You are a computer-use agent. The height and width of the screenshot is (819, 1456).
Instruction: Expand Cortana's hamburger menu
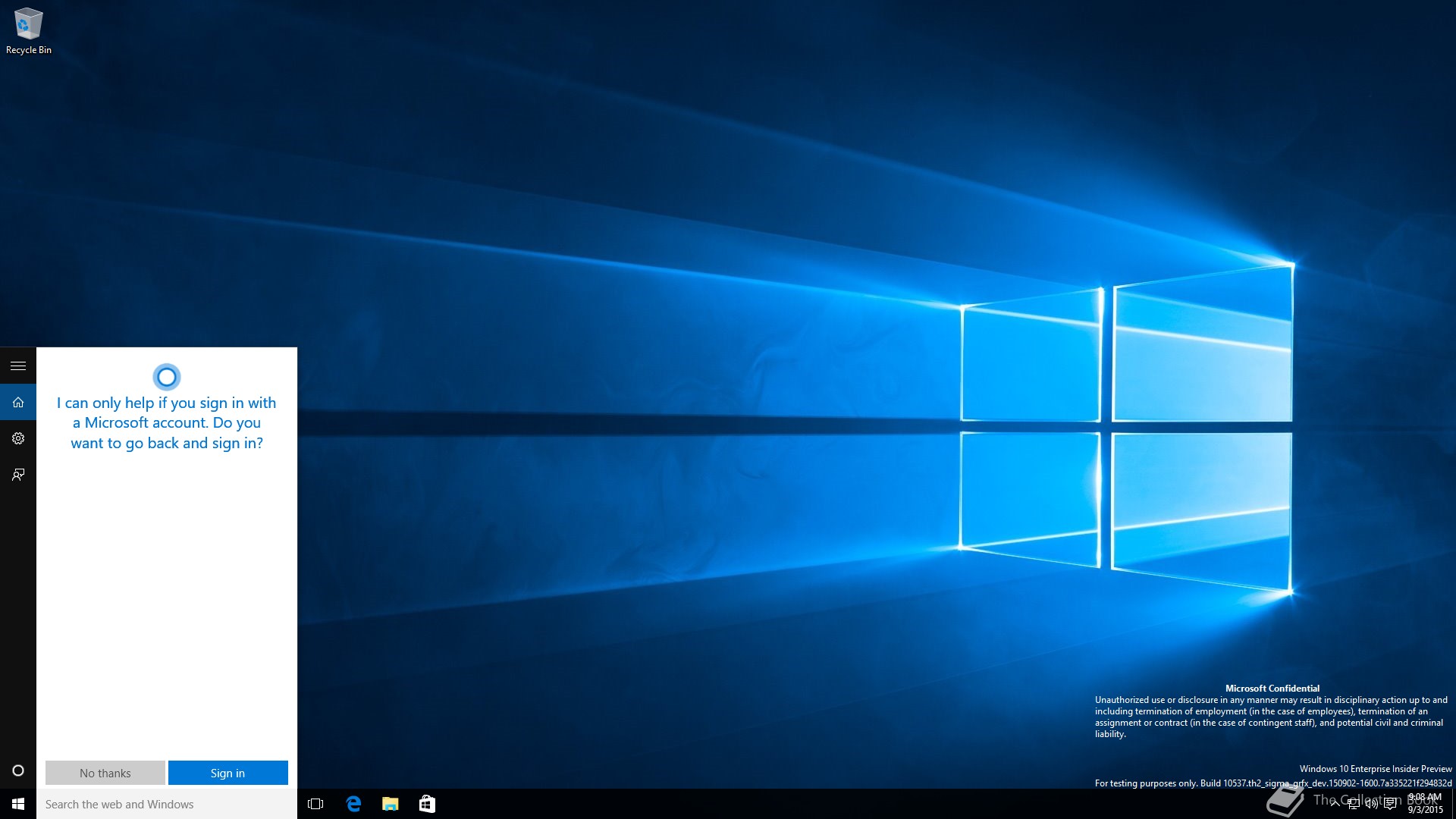18,366
